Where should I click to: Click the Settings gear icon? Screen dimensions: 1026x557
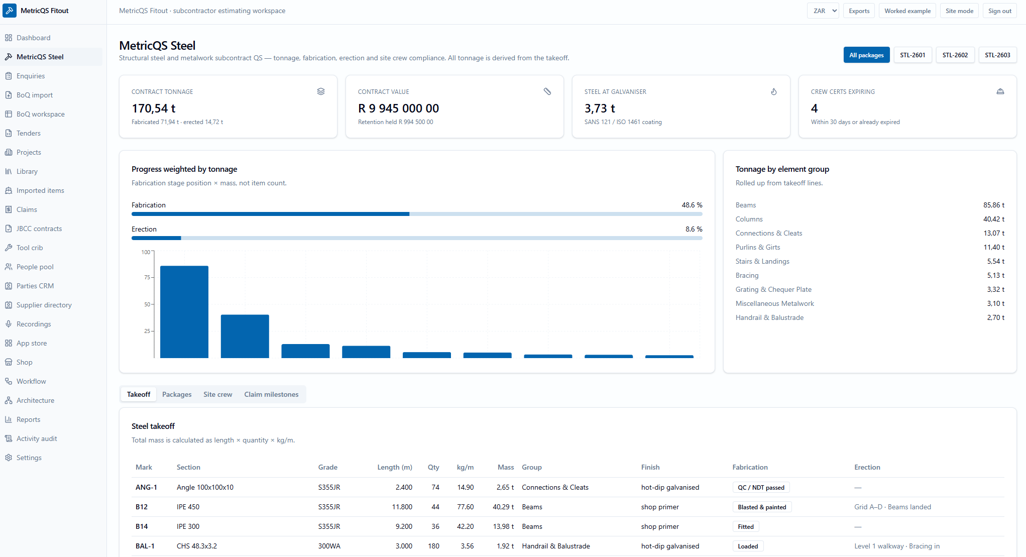tap(9, 458)
